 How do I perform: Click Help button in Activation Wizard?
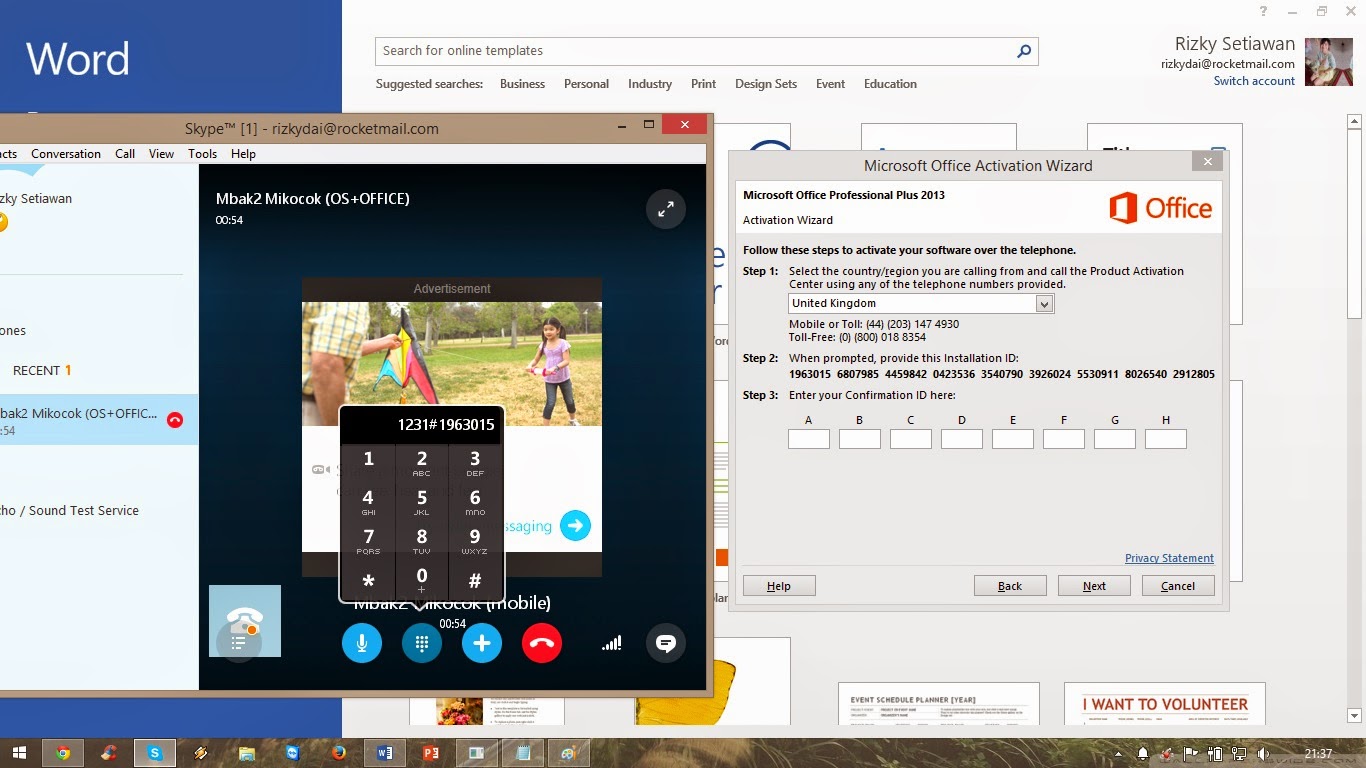[779, 586]
